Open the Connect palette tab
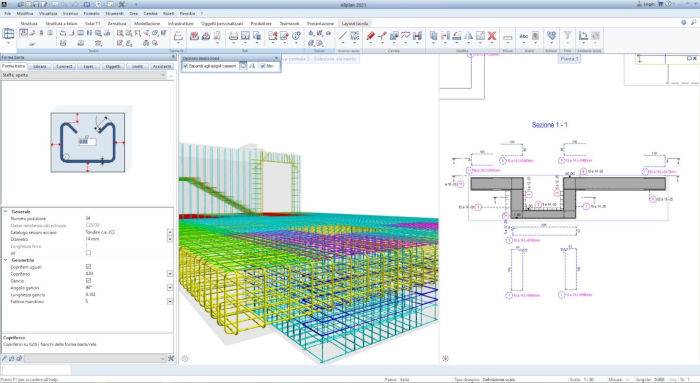 (x=64, y=66)
